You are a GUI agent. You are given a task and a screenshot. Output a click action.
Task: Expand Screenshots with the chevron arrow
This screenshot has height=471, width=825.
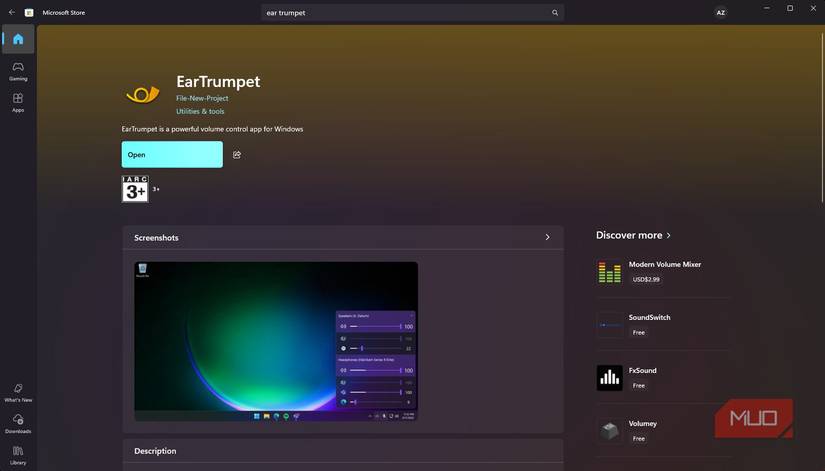click(547, 237)
